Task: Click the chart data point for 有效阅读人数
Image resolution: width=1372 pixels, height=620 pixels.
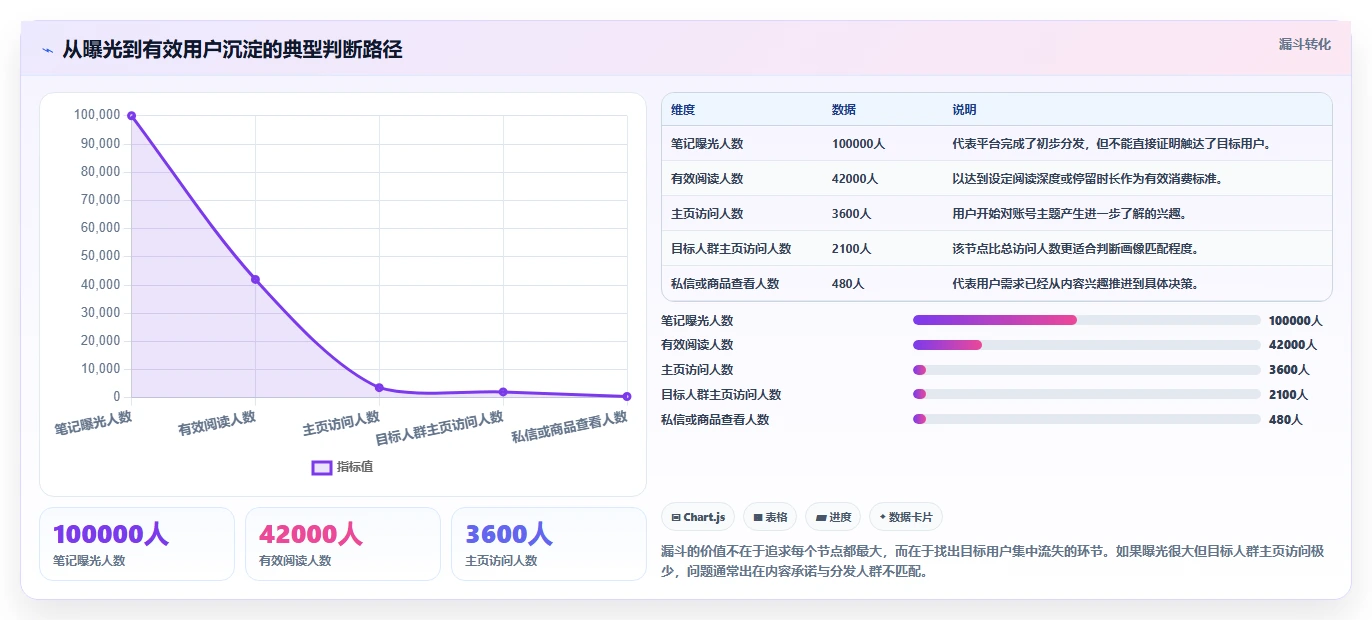Action: point(255,280)
